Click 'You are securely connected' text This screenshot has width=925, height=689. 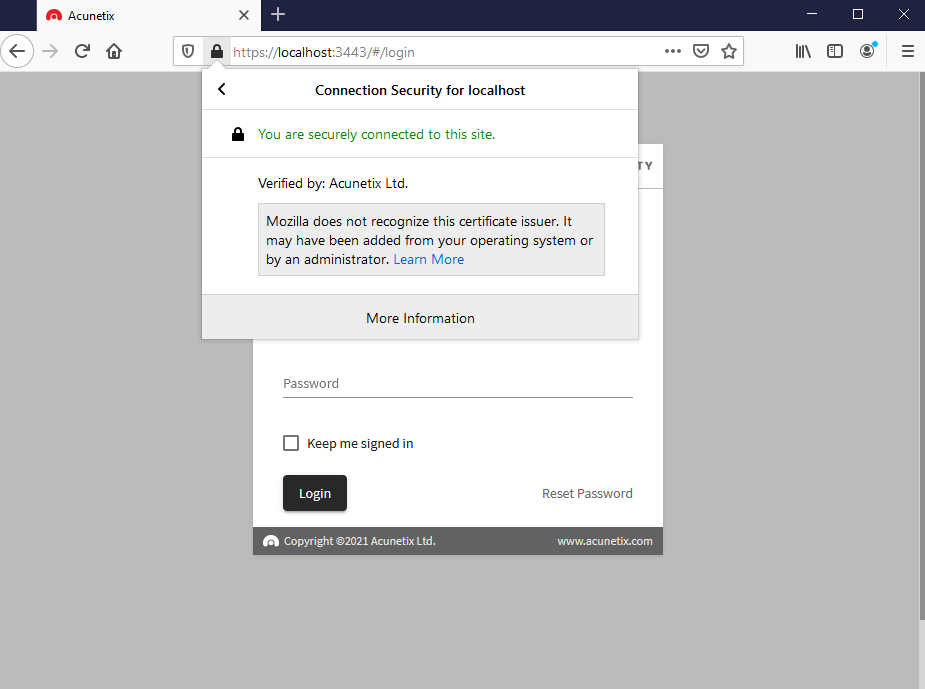tap(376, 134)
